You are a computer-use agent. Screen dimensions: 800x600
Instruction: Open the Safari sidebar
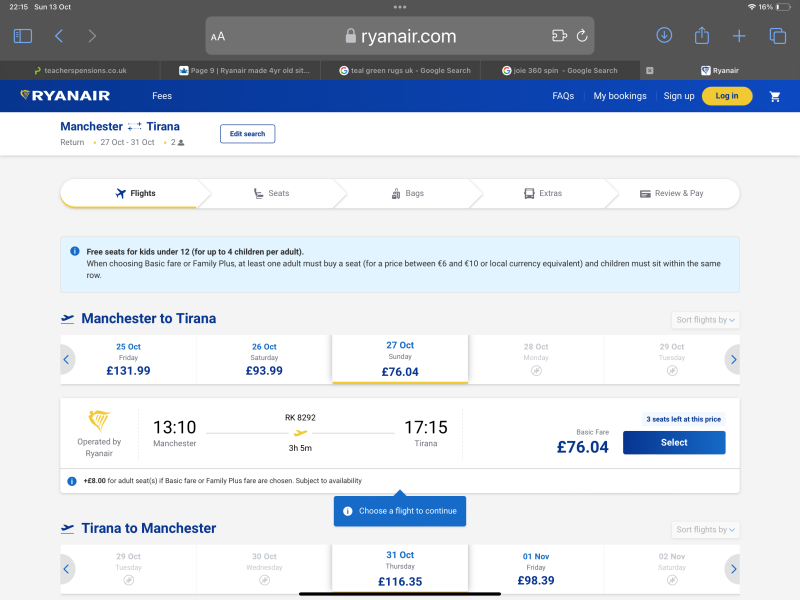pyautogui.click(x=22, y=34)
